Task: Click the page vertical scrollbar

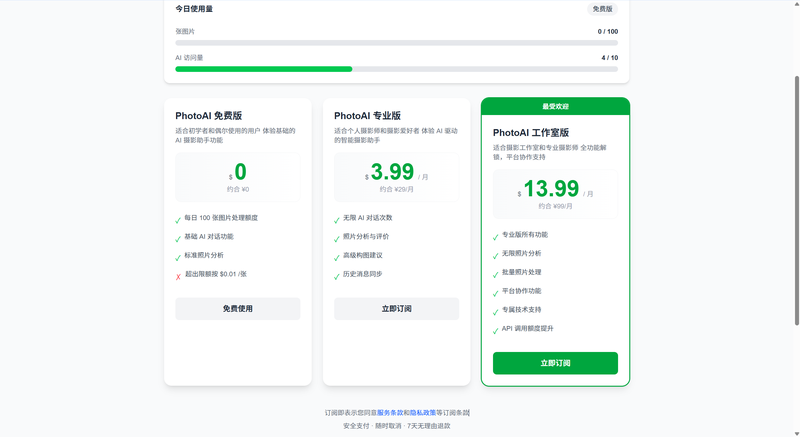Action: [796, 200]
